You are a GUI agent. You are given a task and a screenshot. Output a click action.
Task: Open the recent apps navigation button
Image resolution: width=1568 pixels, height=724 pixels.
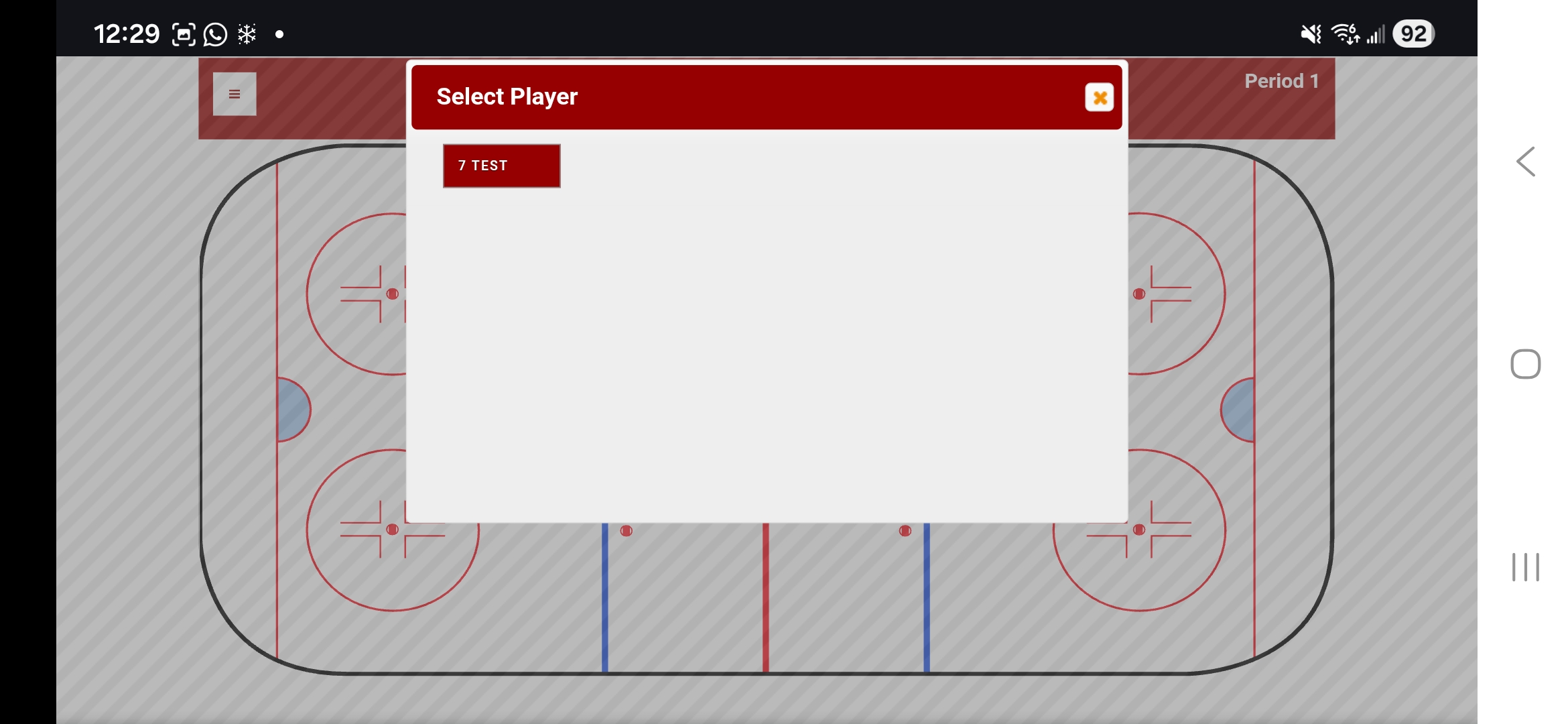pyautogui.click(x=1526, y=566)
